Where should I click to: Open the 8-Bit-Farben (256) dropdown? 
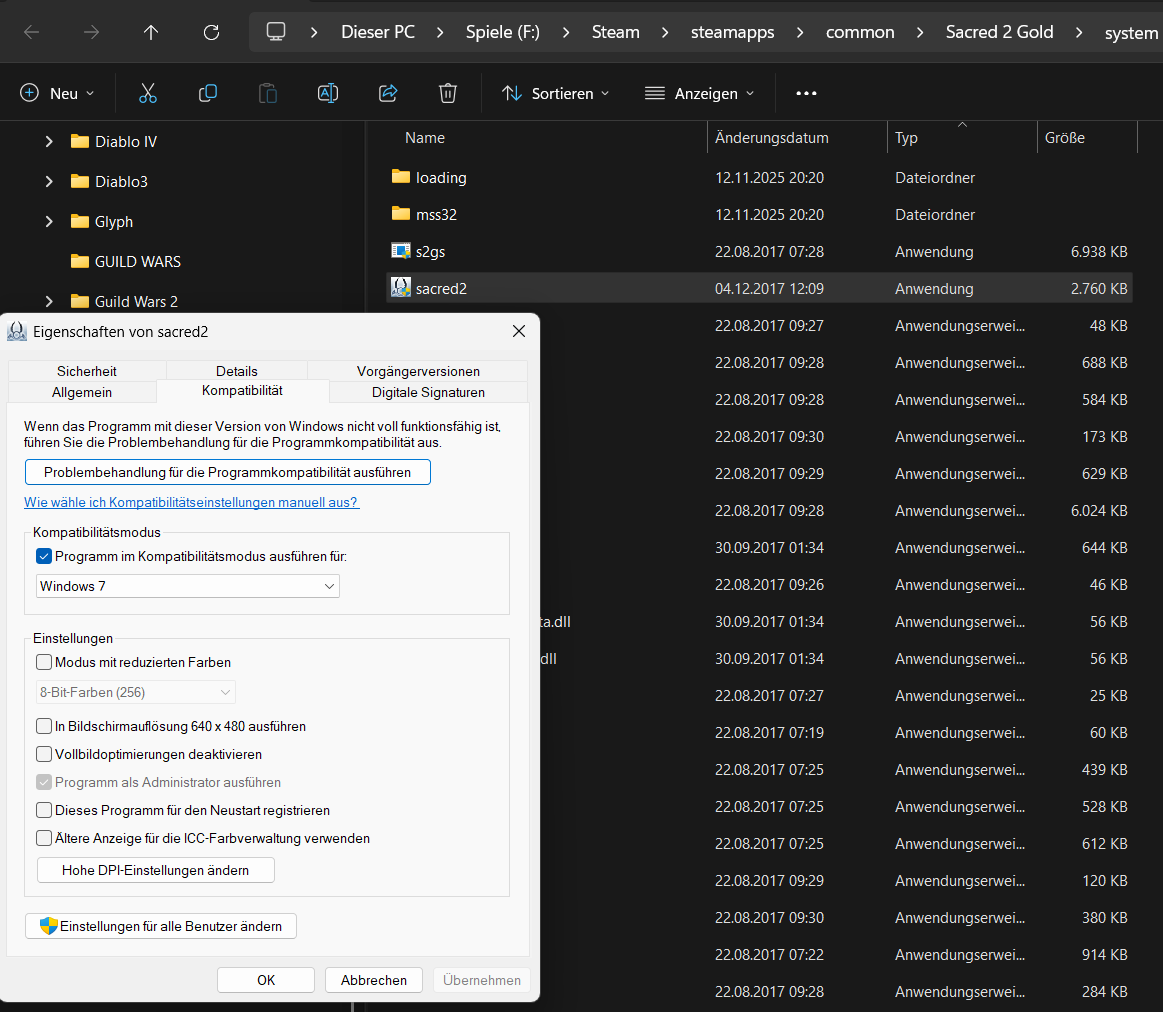tap(136, 692)
